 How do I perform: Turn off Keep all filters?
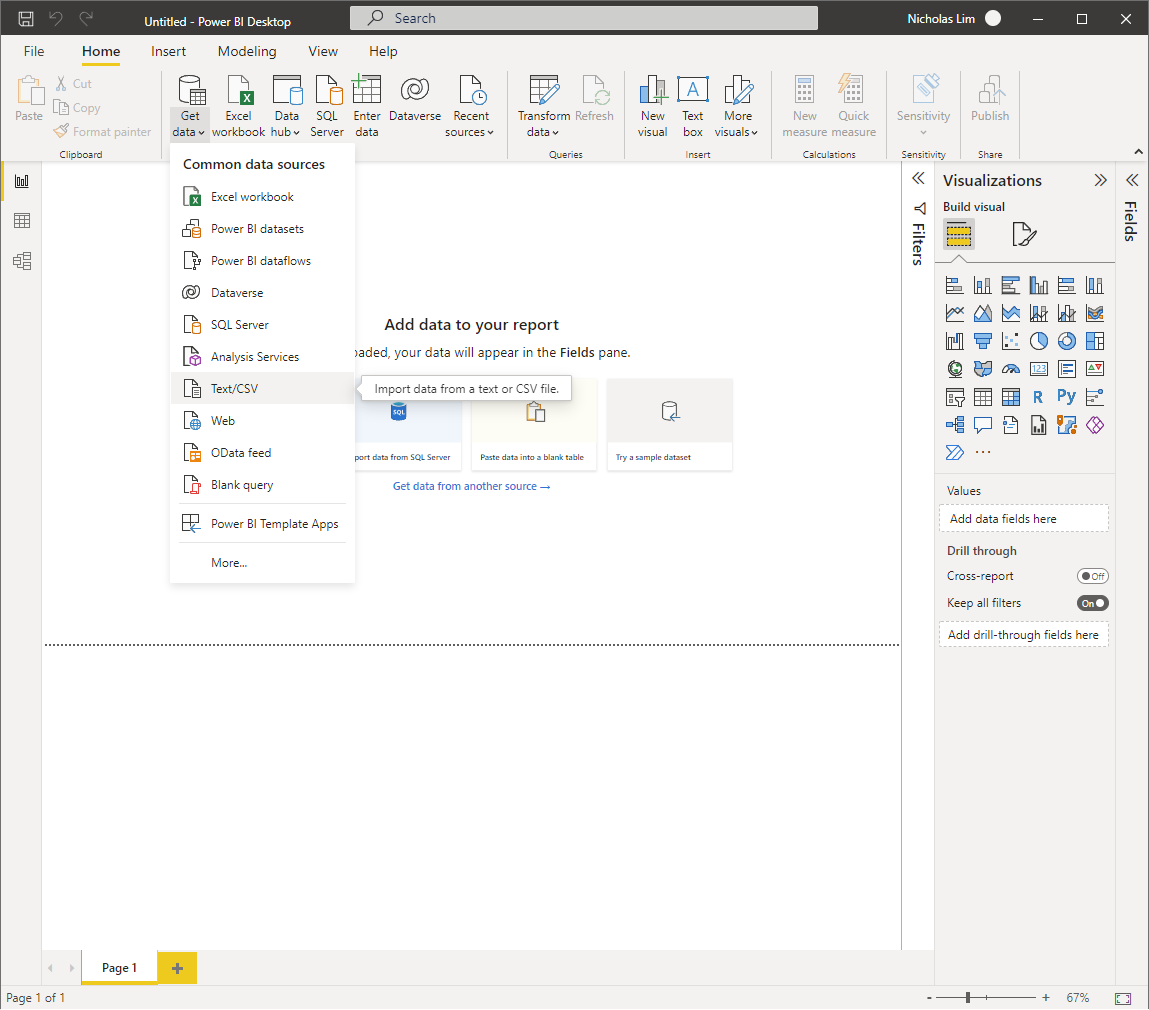[x=1092, y=603]
